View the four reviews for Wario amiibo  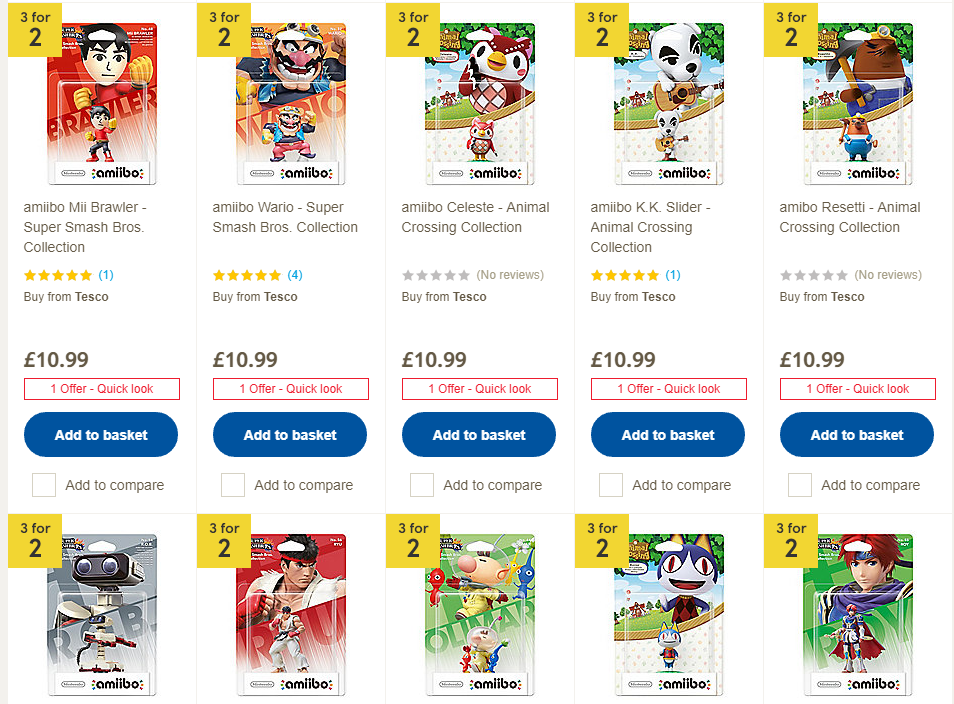[295, 275]
